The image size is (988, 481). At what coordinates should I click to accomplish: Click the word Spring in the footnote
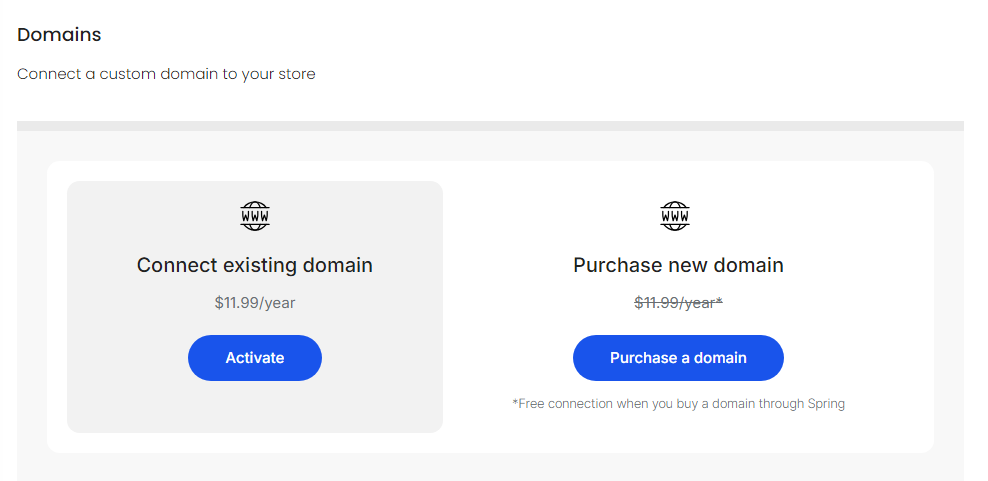826,403
